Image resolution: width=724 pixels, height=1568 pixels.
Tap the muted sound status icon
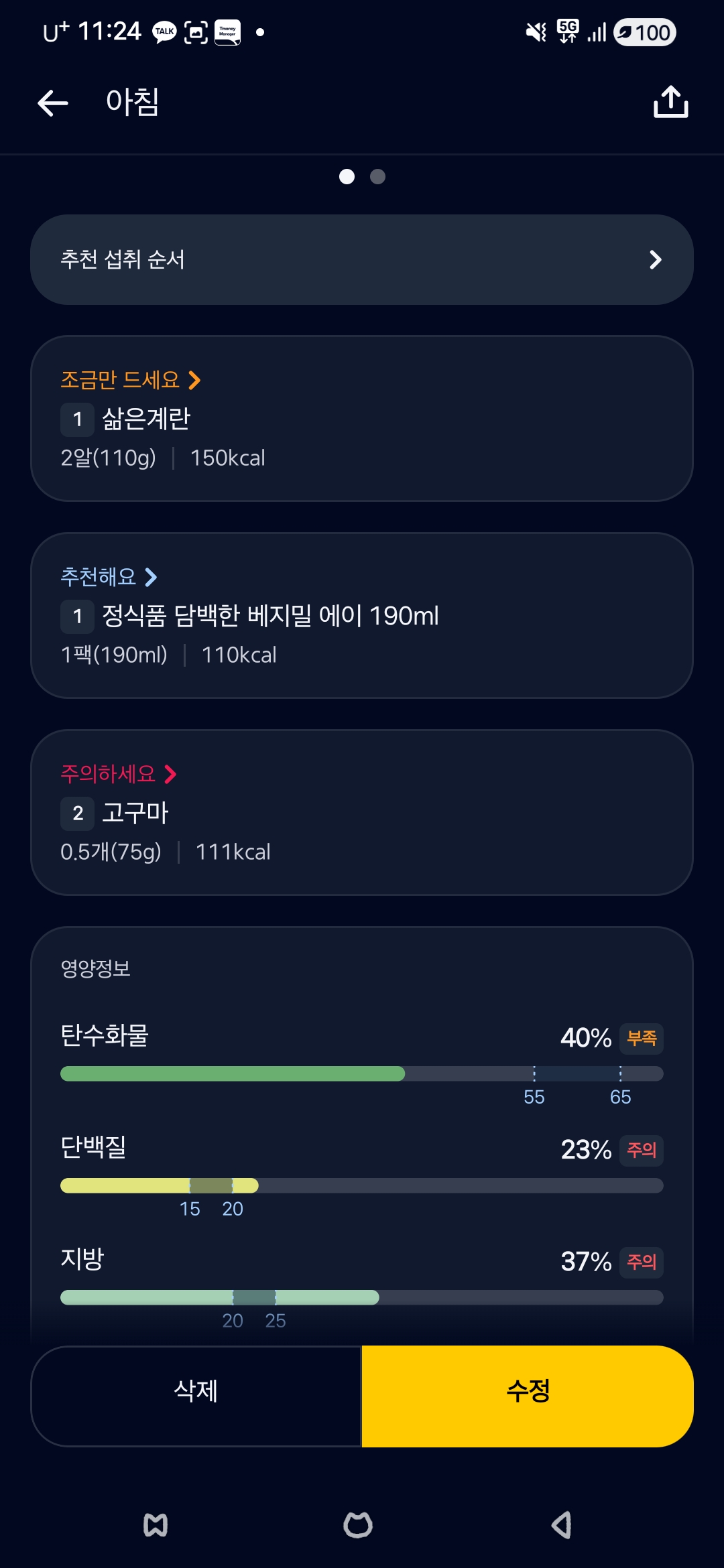tap(536, 32)
